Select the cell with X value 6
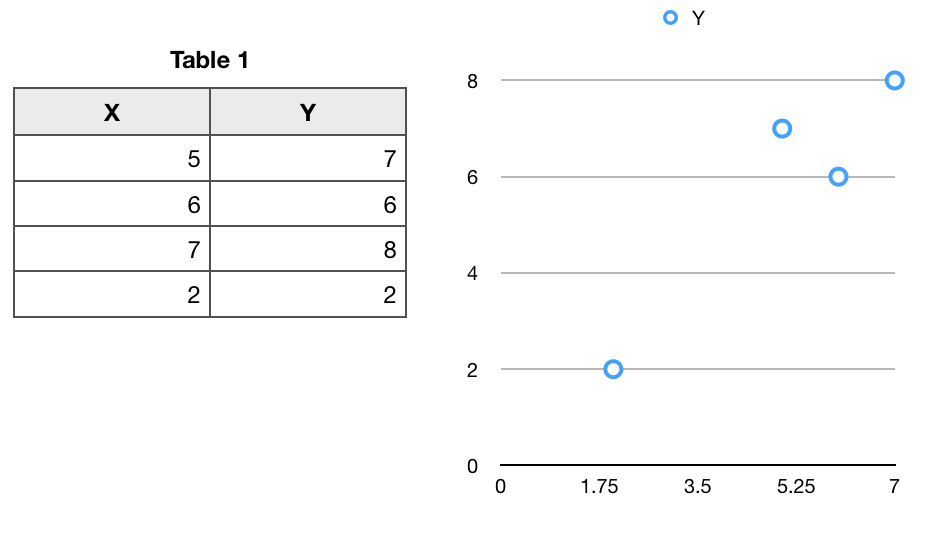Image resolution: width=950 pixels, height=534 pixels. [x=112, y=204]
